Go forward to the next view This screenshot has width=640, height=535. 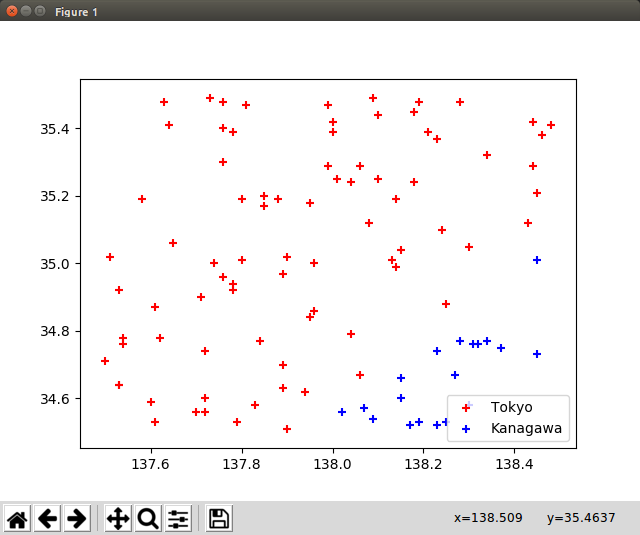pos(77,519)
